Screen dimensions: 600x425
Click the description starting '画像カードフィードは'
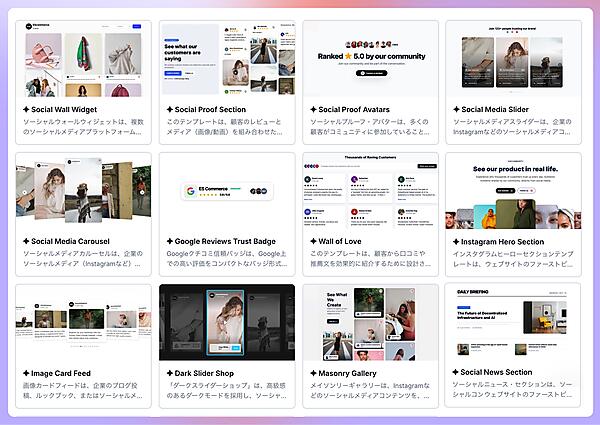[x=82, y=390]
